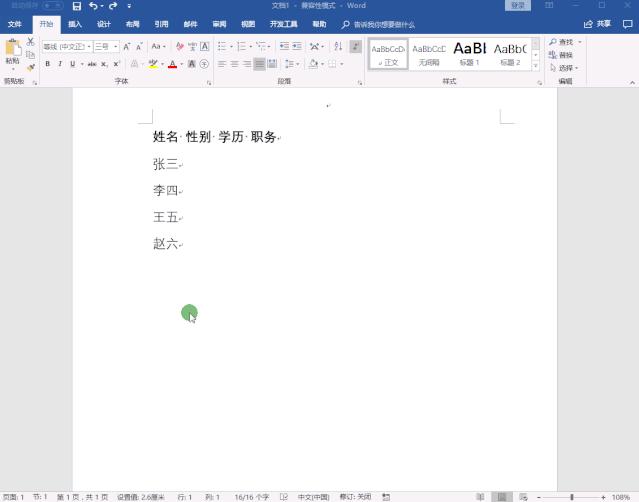
Task: Click the 查找 find button
Action: [562, 42]
